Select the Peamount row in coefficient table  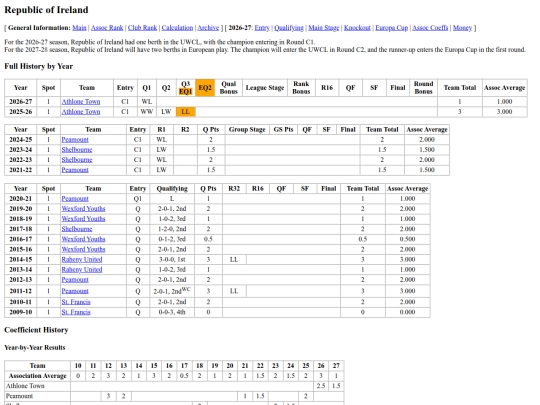pos(174,396)
